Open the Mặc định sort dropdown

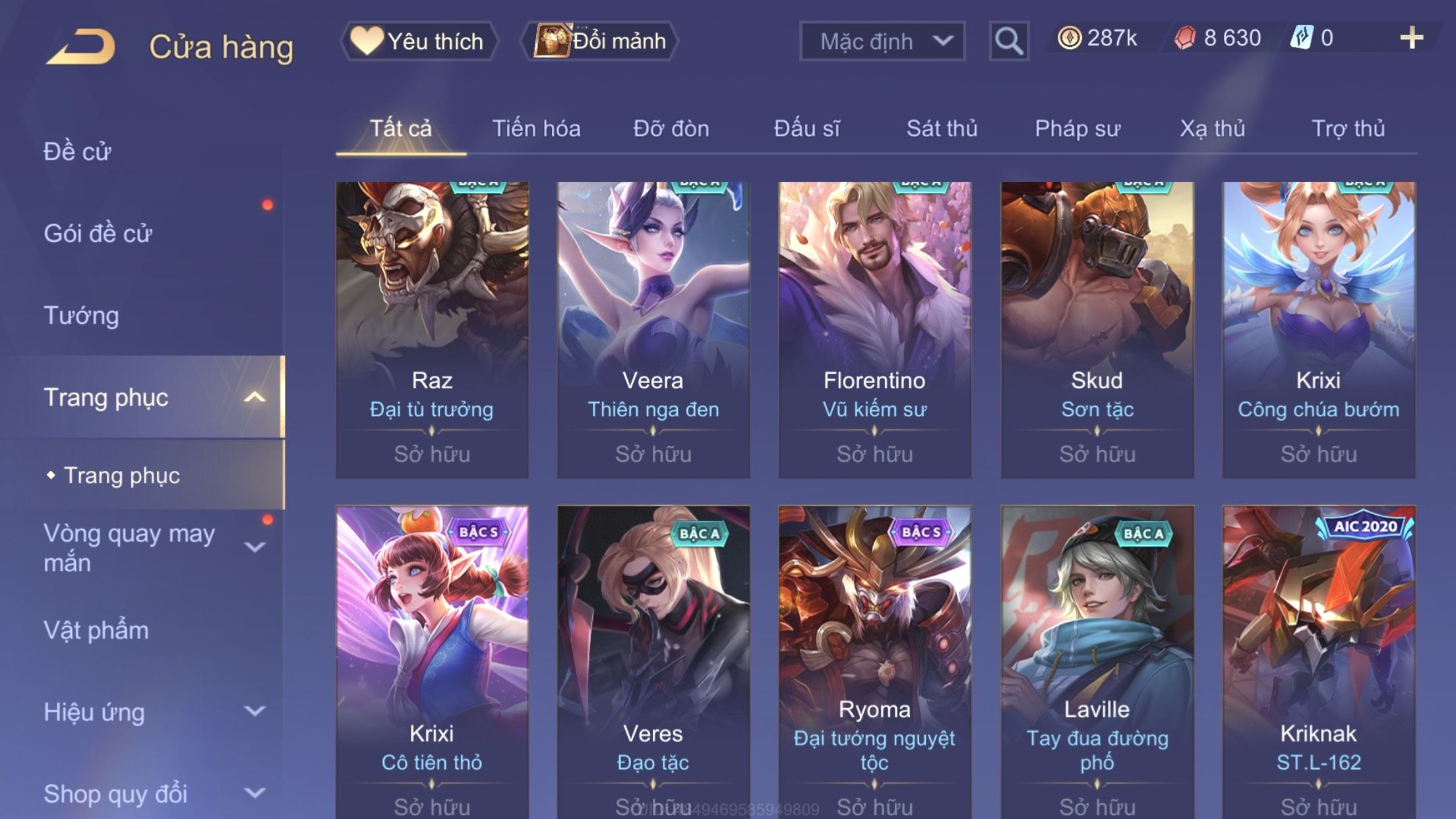pos(882,41)
